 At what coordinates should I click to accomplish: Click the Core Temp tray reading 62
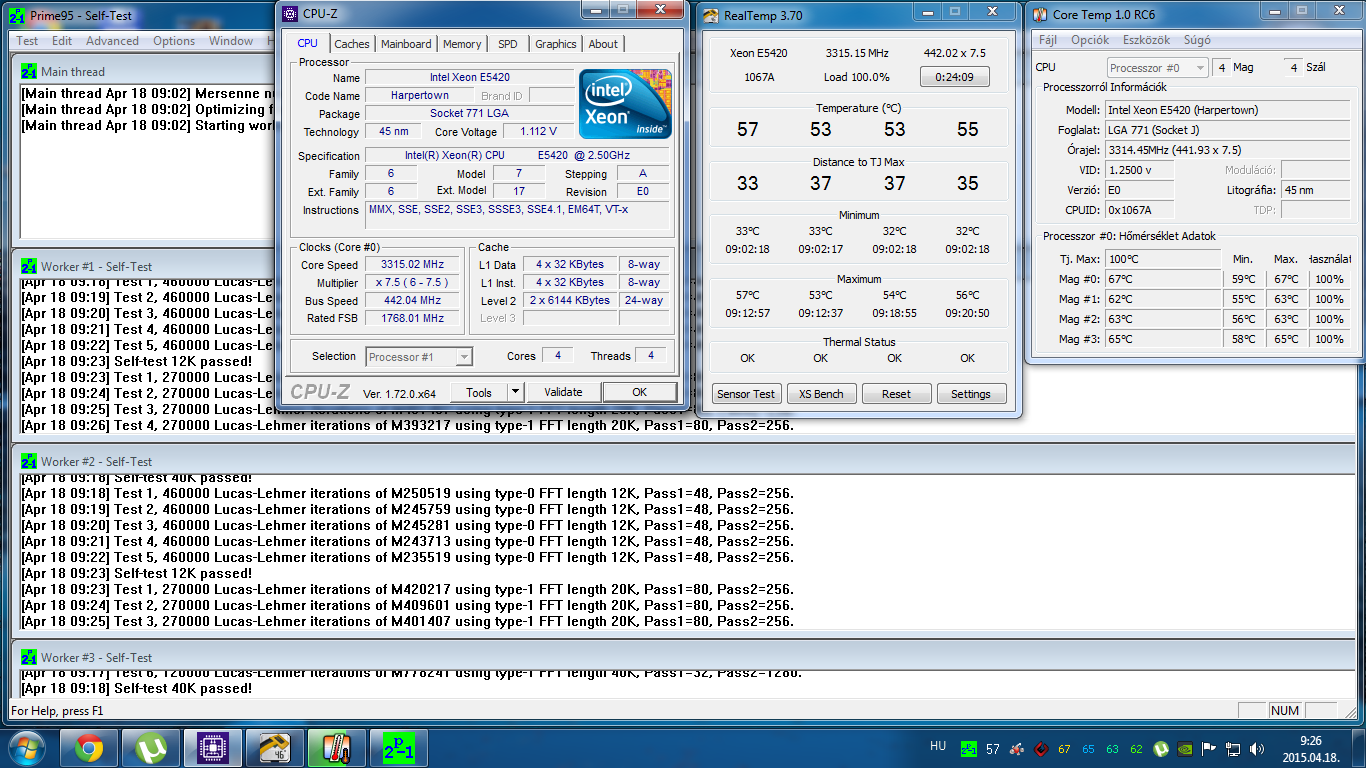click(1136, 748)
